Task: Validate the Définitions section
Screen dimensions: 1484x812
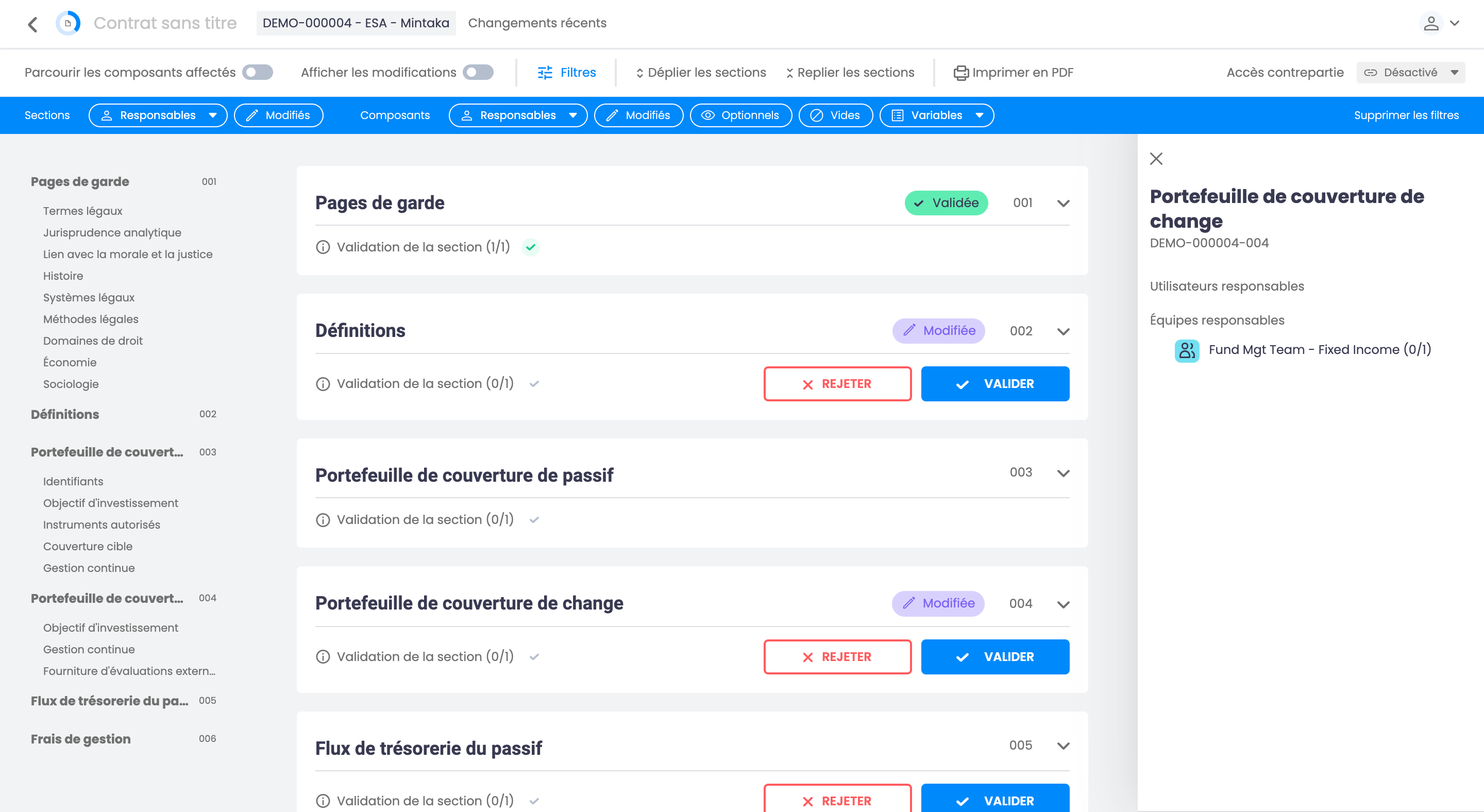Action: [995, 383]
